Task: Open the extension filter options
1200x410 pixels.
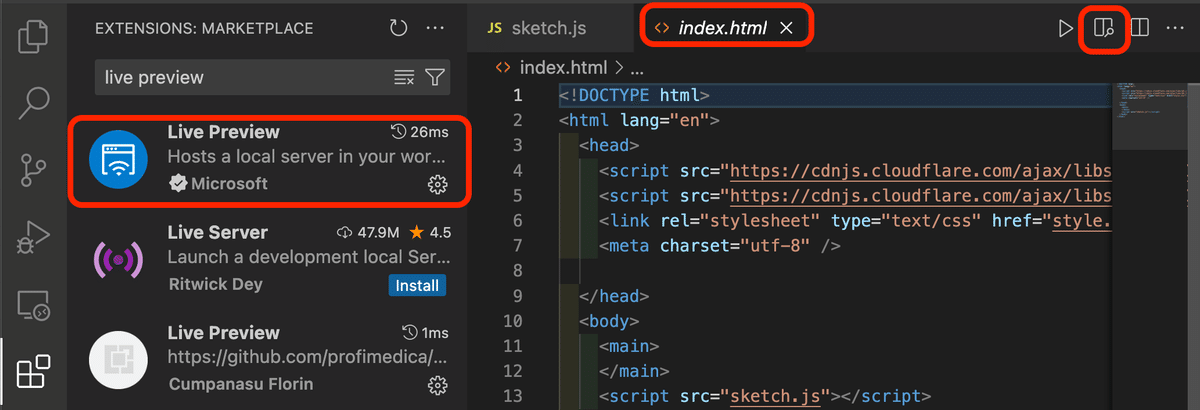Action: (x=434, y=77)
